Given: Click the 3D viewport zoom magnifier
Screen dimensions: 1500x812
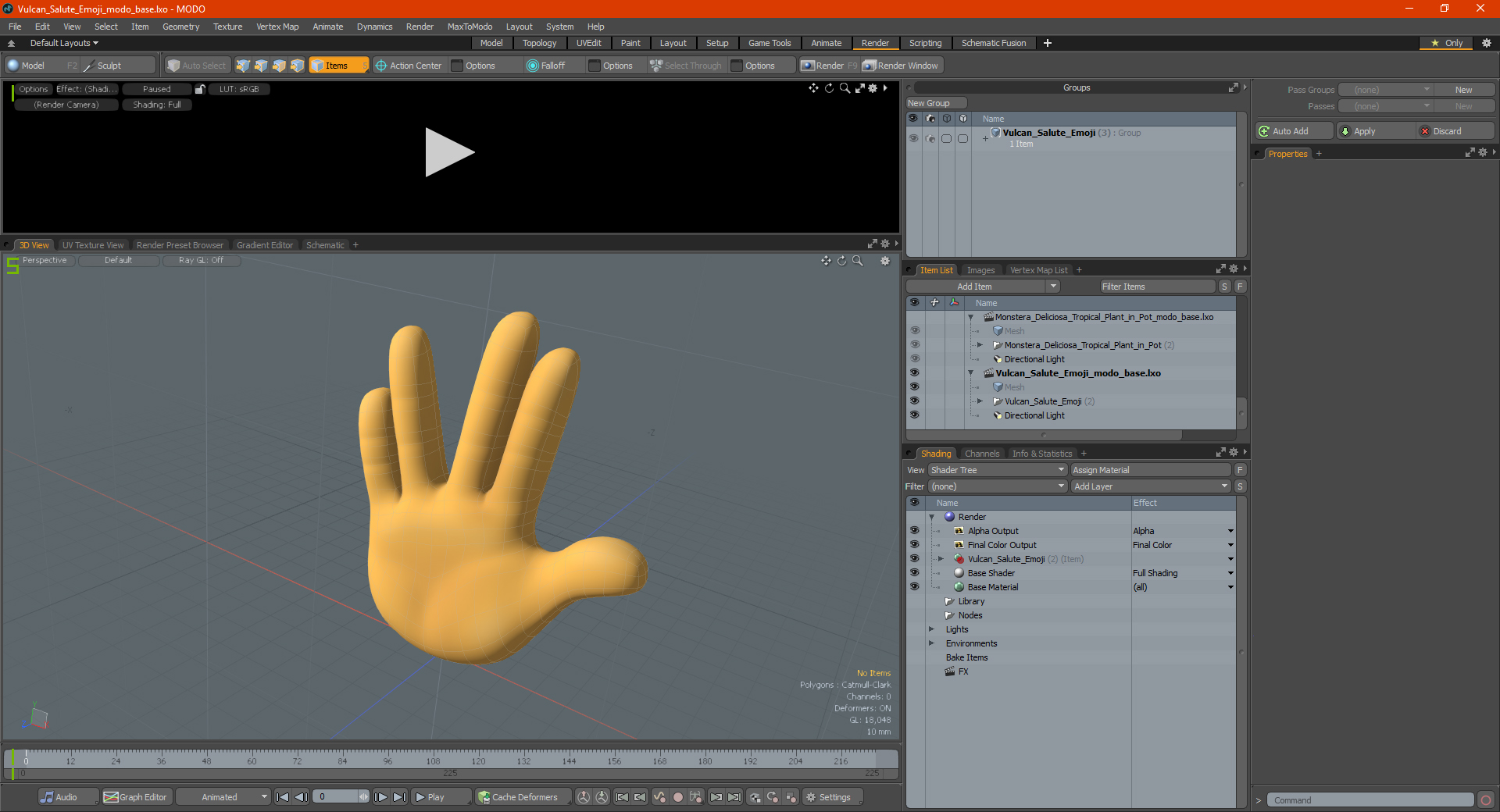Looking at the screenshot, I should point(858,261).
